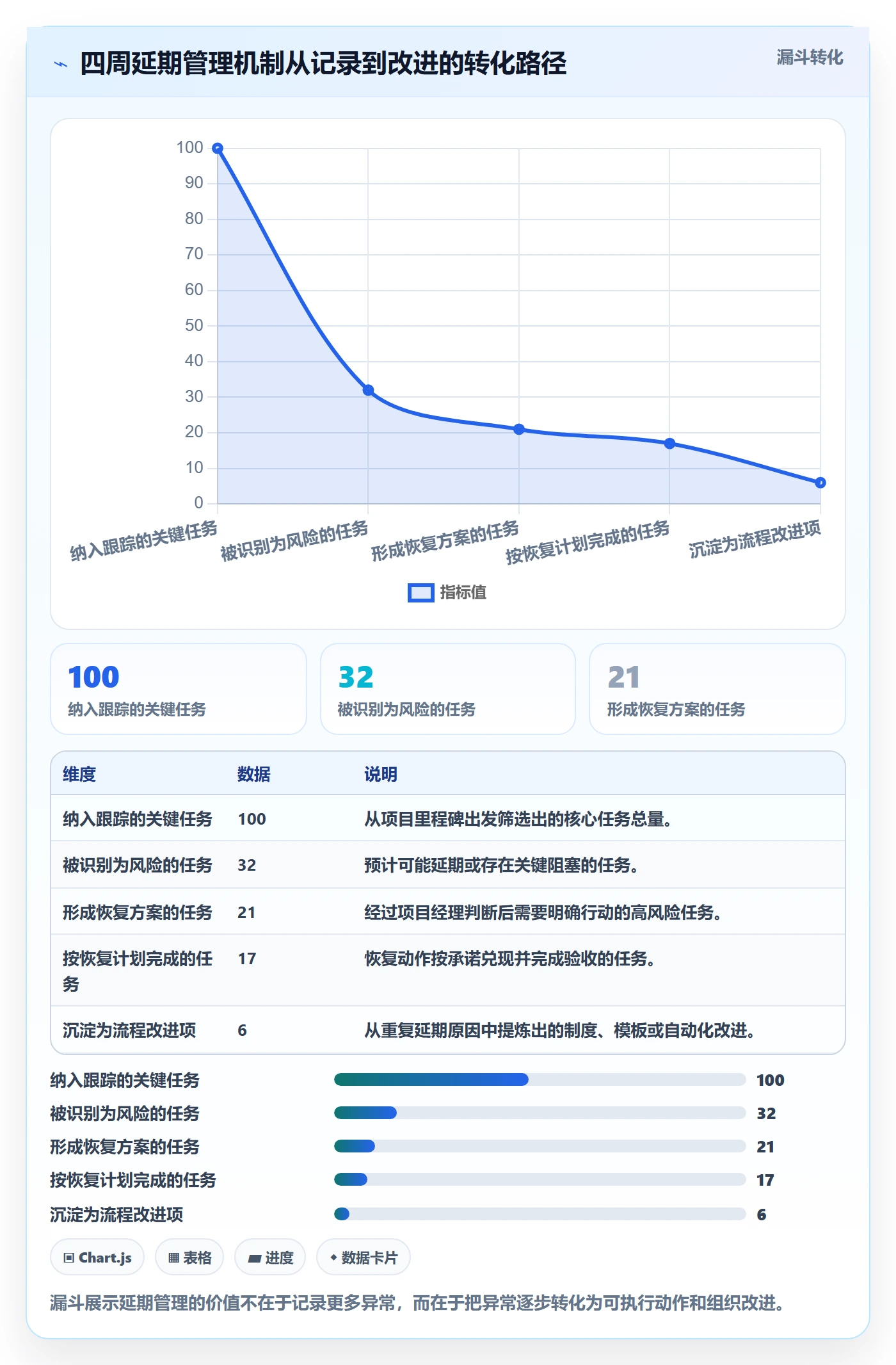Open the 32 被识别为风险的任务 data card
This screenshot has width=896, height=1365.
pyautogui.click(x=448, y=689)
